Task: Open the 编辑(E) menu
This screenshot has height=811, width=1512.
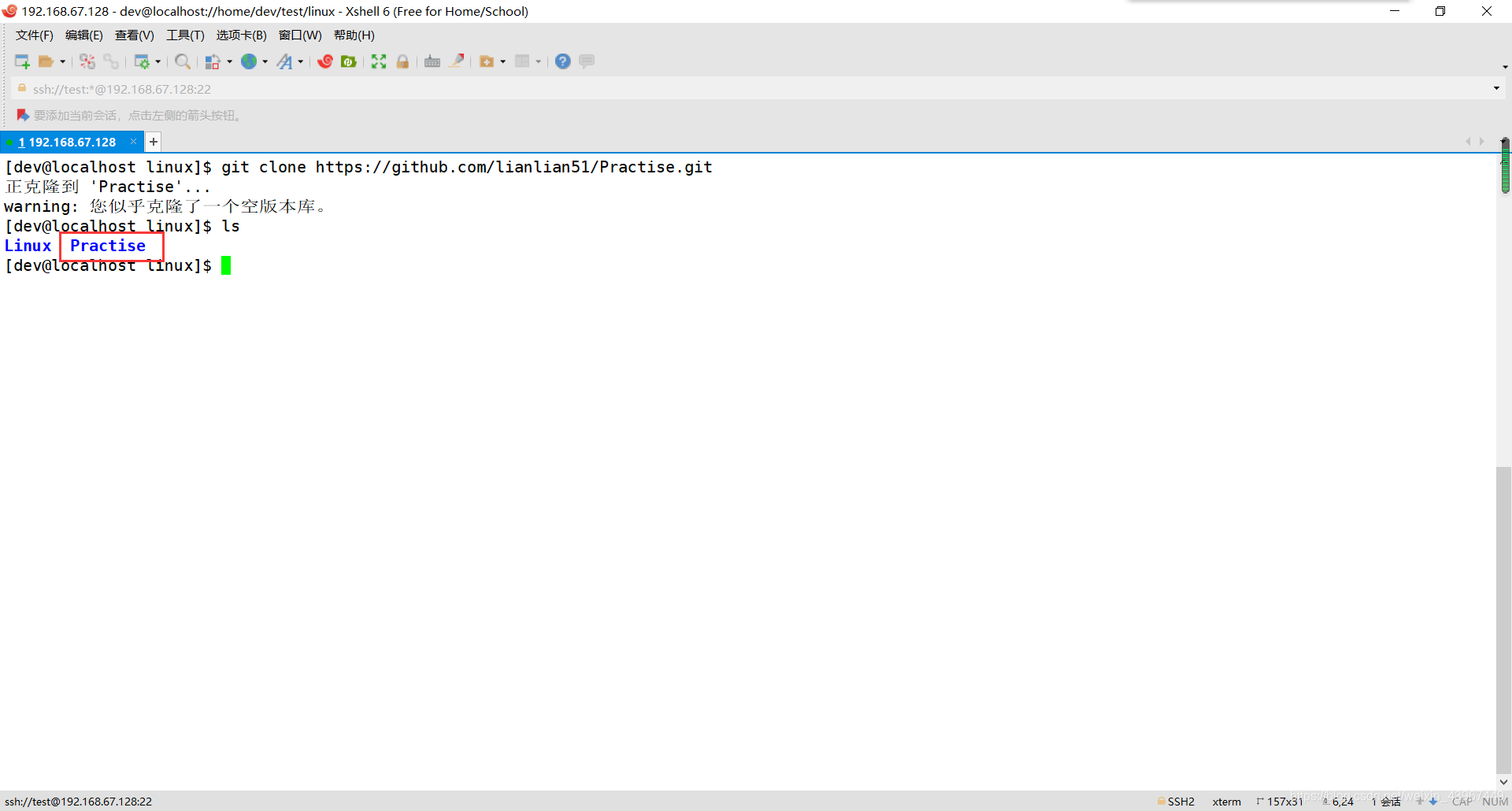Action: click(83, 35)
